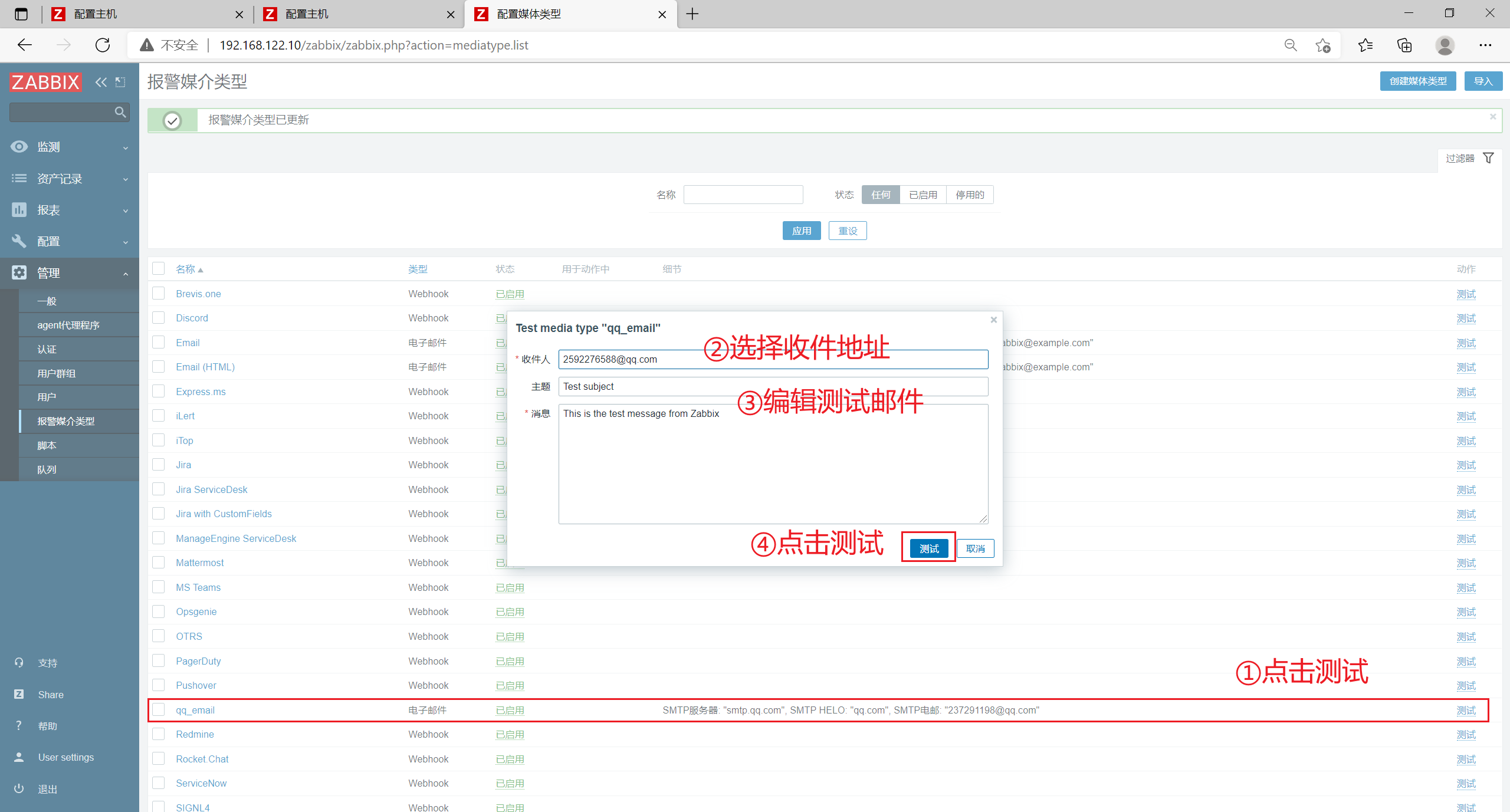The image size is (1510, 812).
Task: Open Share in sidebar
Action: pyautogui.click(x=51, y=695)
